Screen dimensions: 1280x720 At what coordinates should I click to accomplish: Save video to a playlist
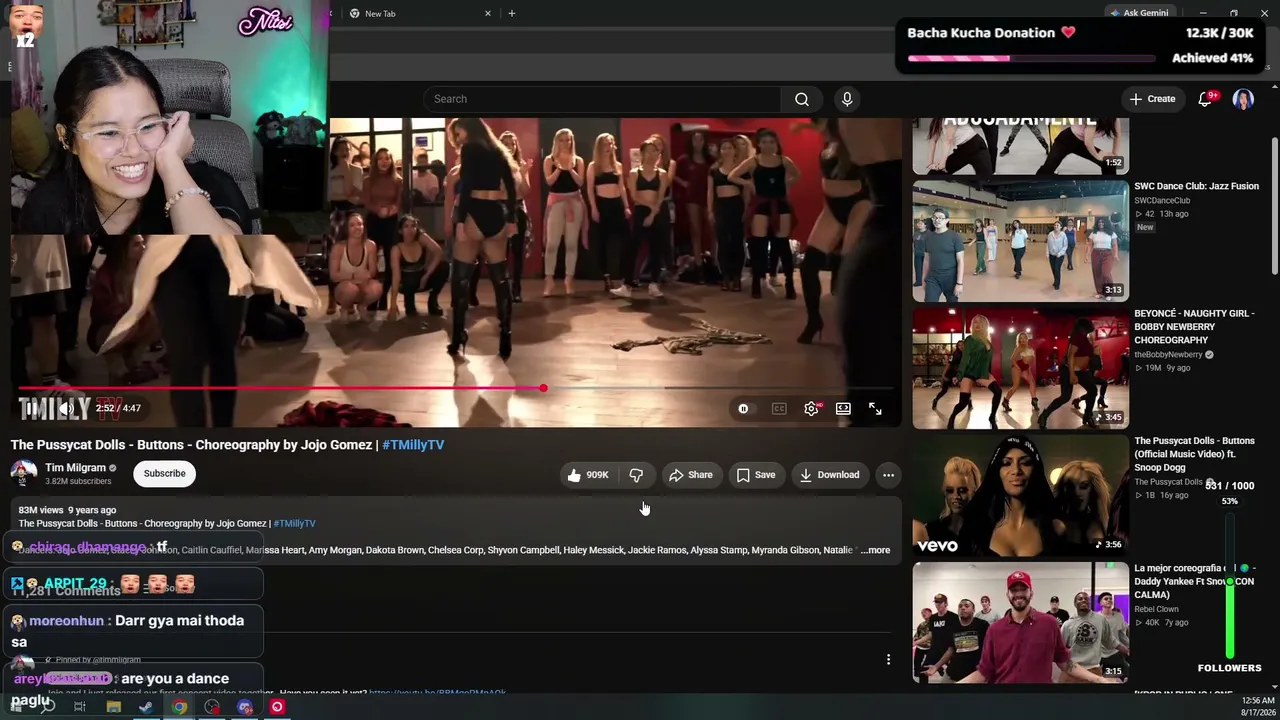[x=756, y=475]
